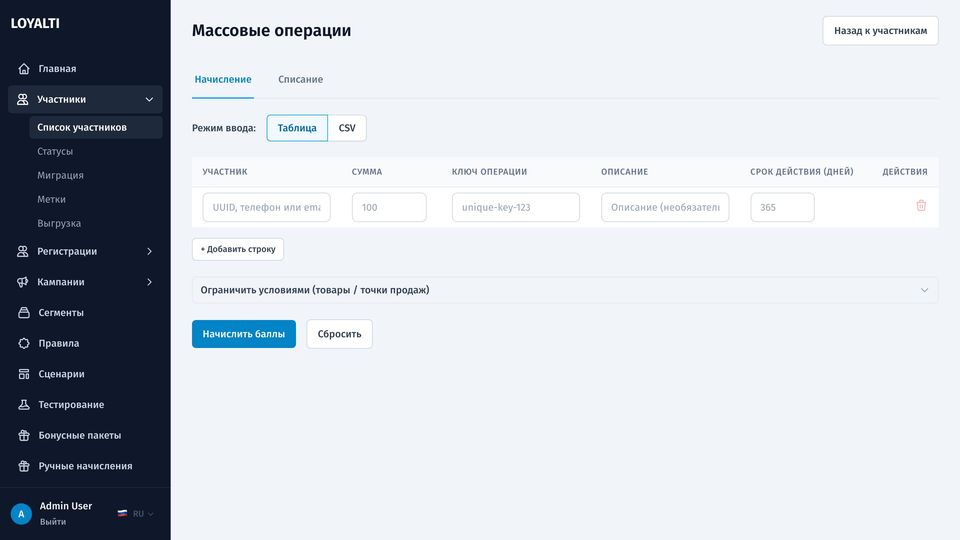The image size is (960, 540).
Task: Focus the Ключ операции input field
Action: 516,207
